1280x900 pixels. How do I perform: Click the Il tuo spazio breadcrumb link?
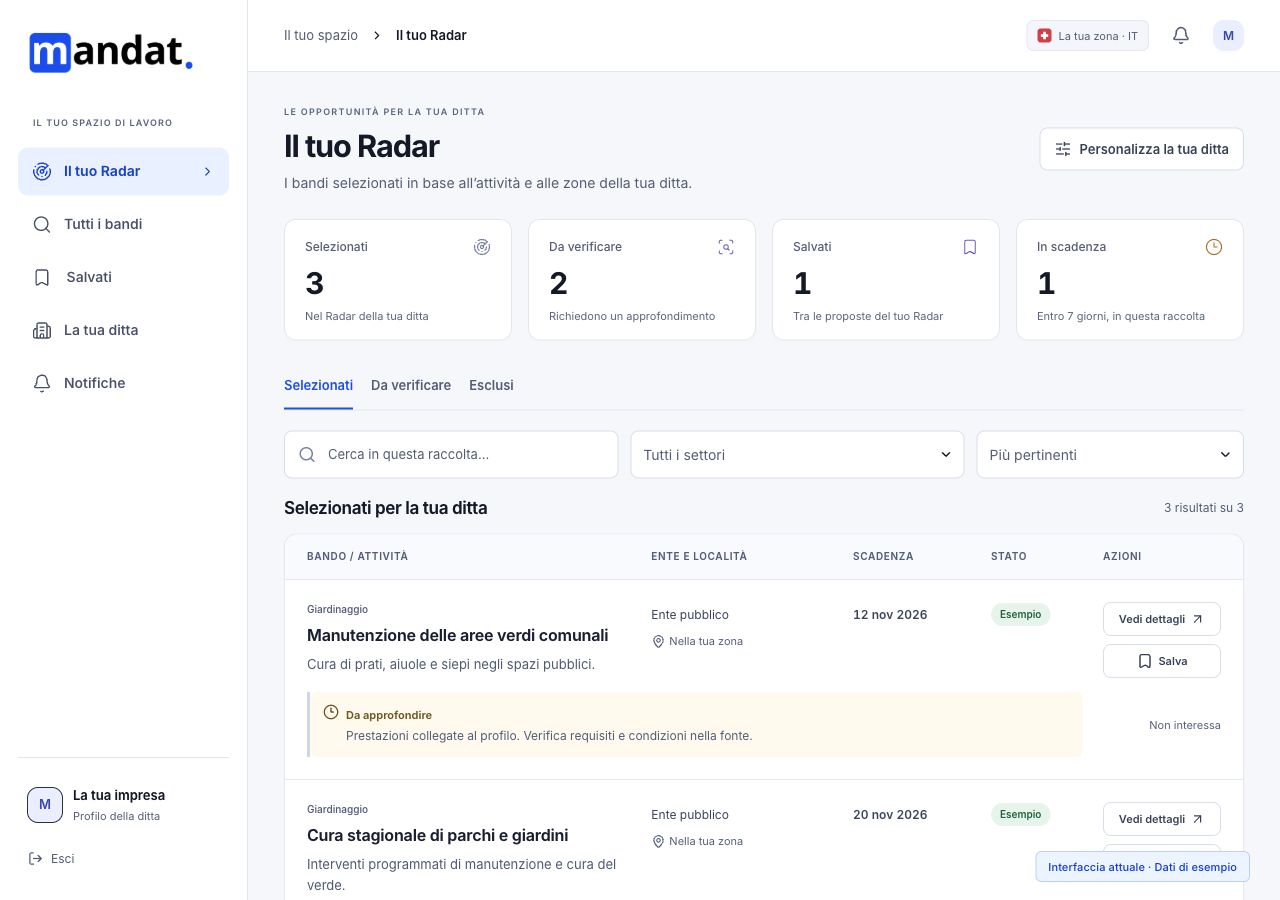tap(321, 36)
